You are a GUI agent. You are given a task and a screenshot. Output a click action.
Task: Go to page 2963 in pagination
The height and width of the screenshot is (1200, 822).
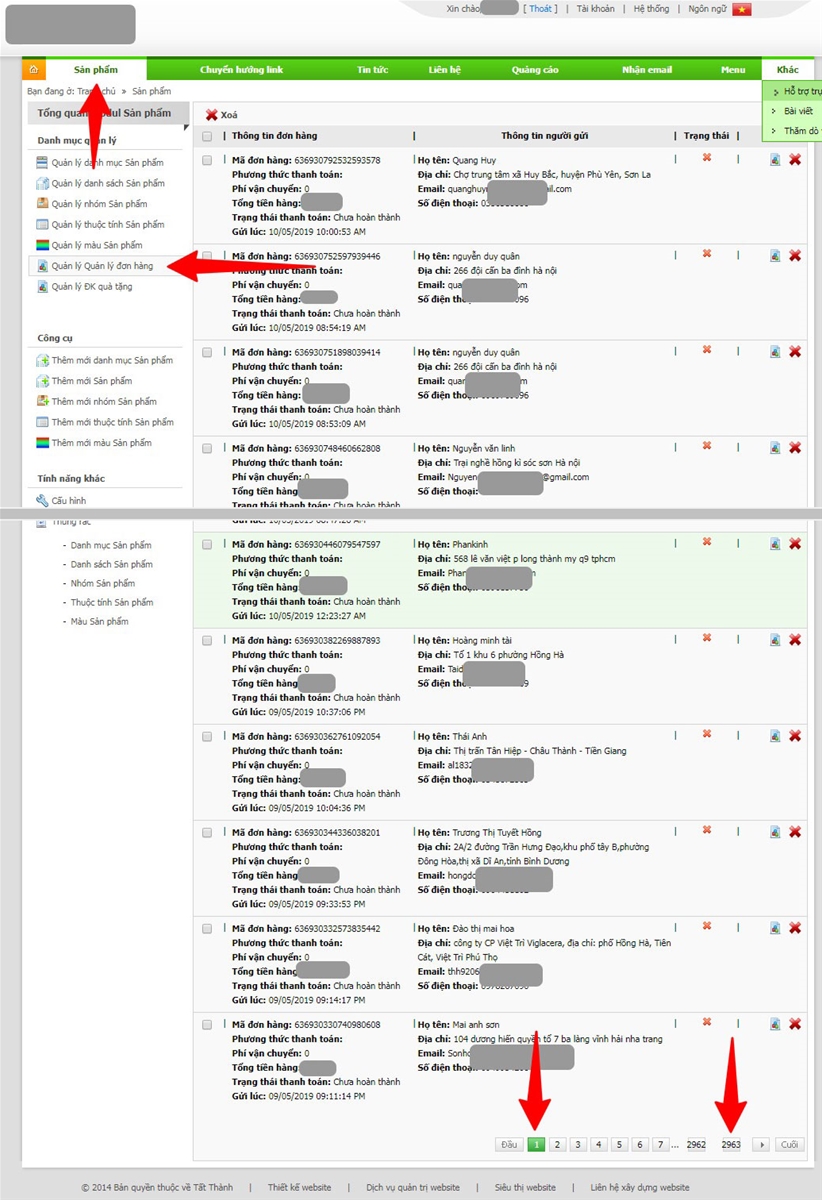click(x=731, y=1145)
